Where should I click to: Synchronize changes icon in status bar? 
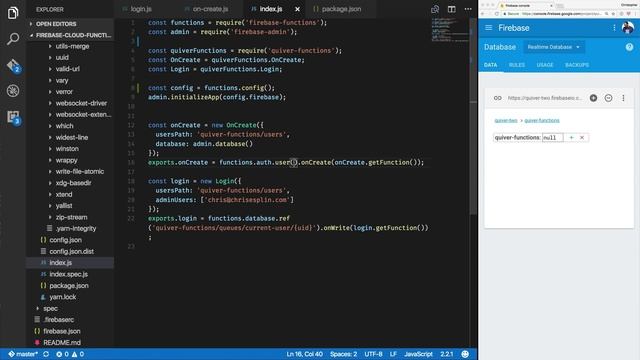point(46,354)
